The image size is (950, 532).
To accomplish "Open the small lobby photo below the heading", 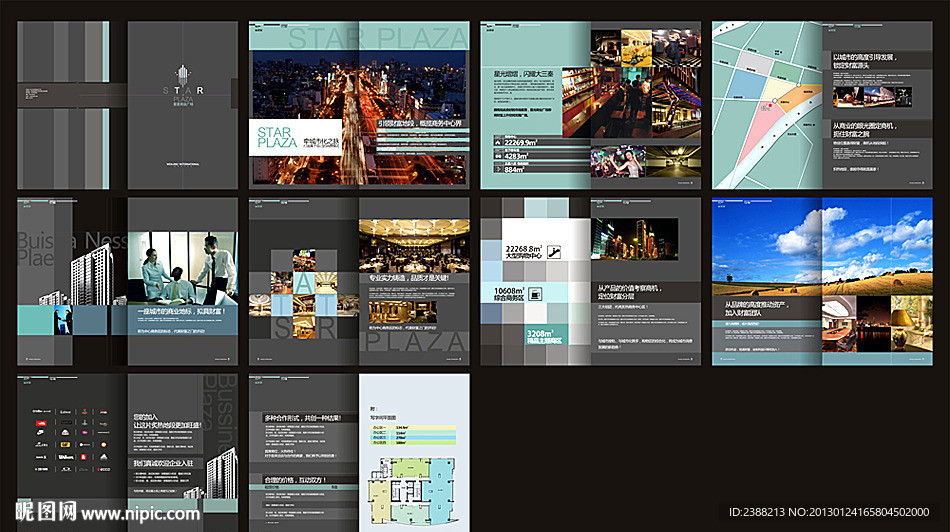I will coord(403,311).
